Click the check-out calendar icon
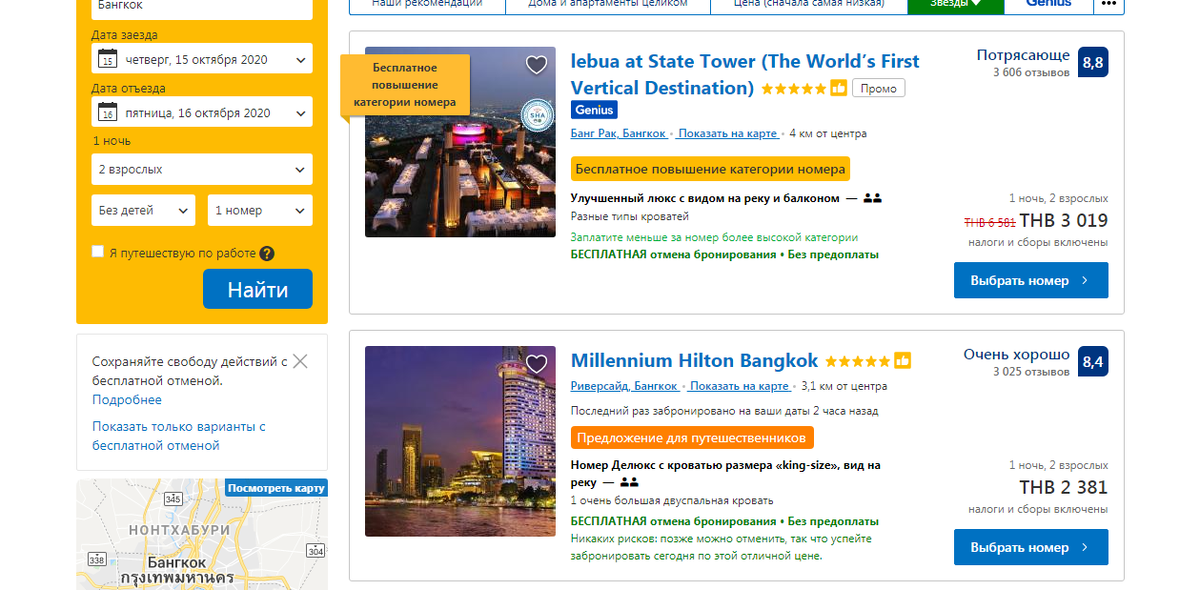Screen dimensions: 1200x590 [107, 112]
